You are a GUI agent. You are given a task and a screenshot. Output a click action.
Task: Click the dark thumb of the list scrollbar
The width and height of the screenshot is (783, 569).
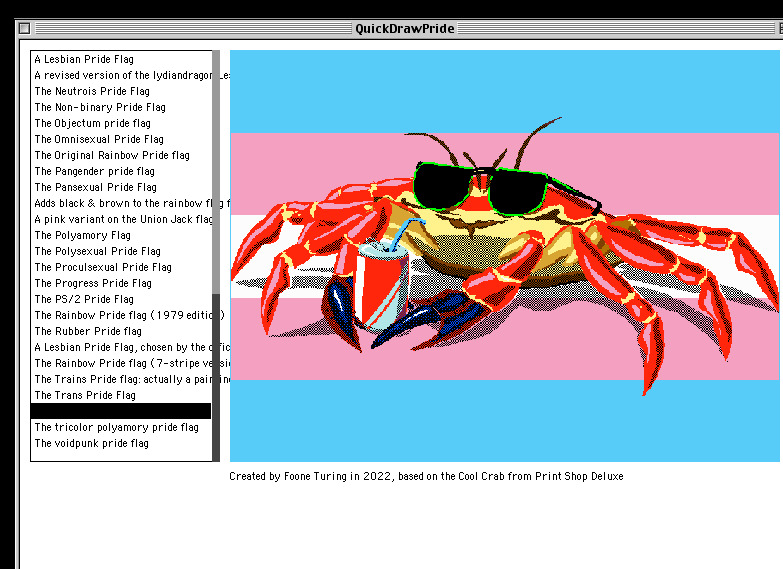tap(216, 378)
